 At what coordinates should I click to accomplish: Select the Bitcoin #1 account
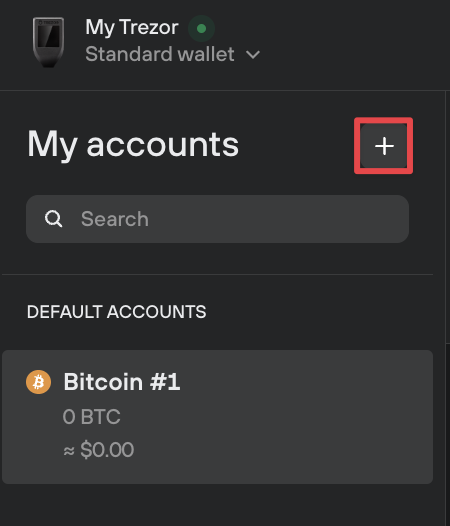[x=217, y=417]
